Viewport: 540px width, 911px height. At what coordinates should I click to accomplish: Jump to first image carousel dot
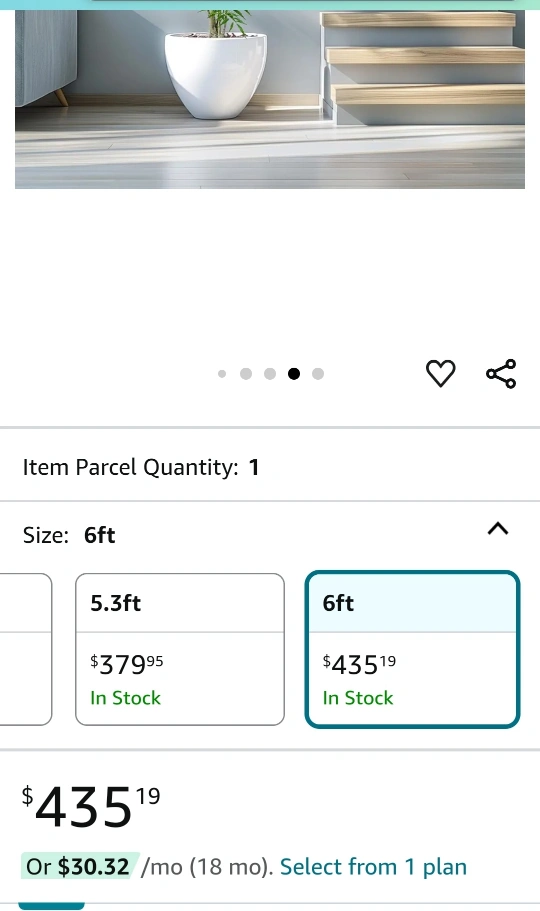pos(222,374)
